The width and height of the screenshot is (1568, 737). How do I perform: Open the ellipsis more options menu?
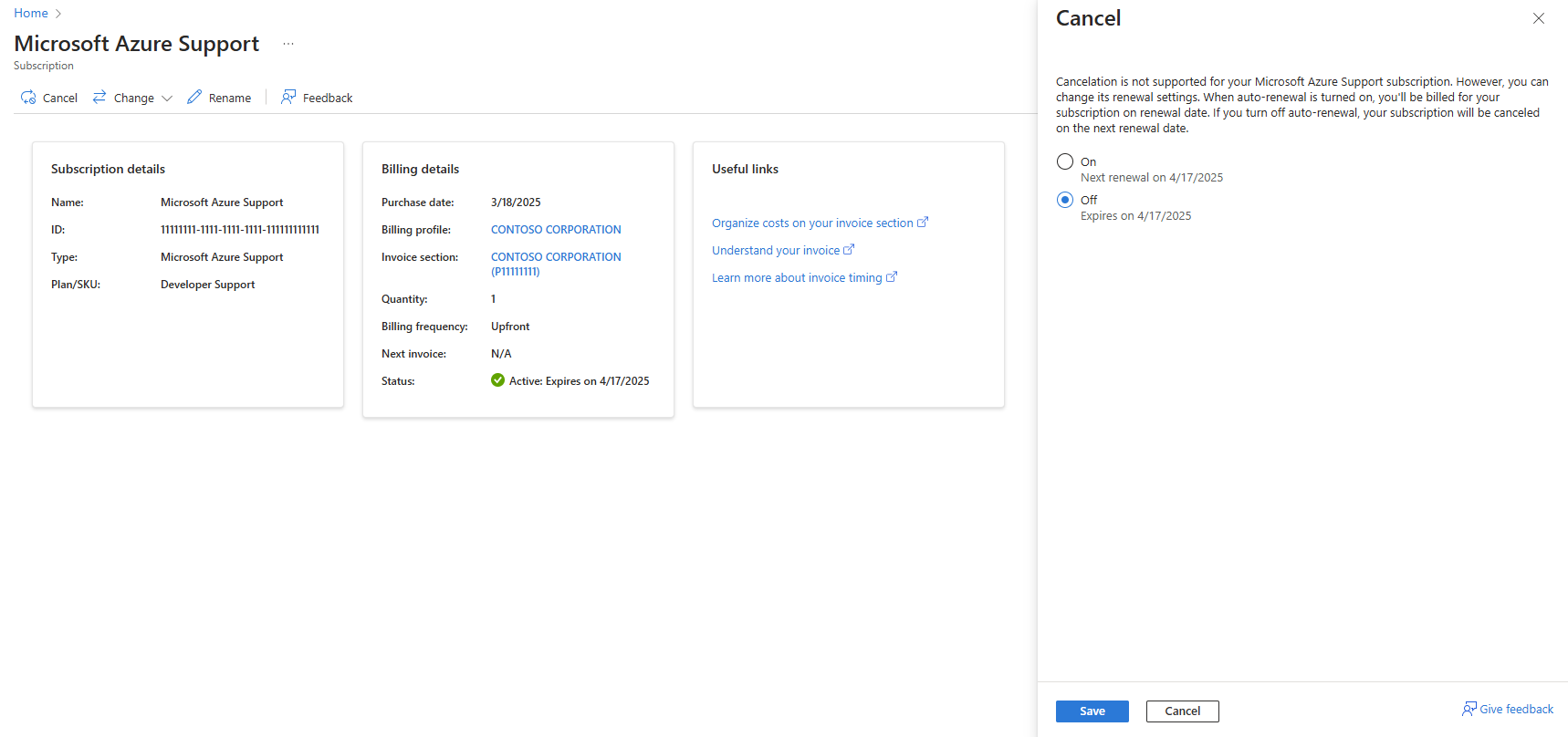click(288, 44)
